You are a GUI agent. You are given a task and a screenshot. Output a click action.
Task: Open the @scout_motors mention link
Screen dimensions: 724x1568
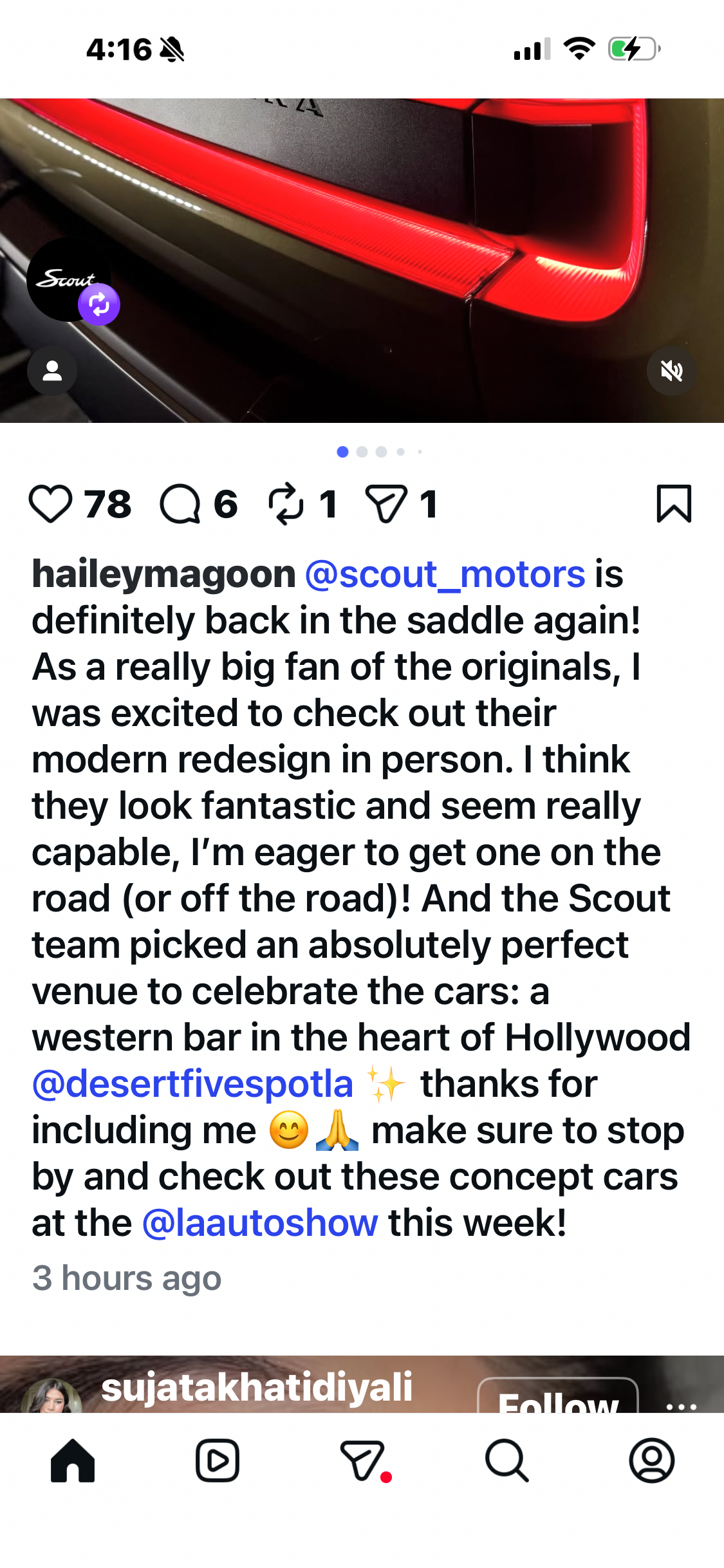pyautogui.click(x=445, y=574)
